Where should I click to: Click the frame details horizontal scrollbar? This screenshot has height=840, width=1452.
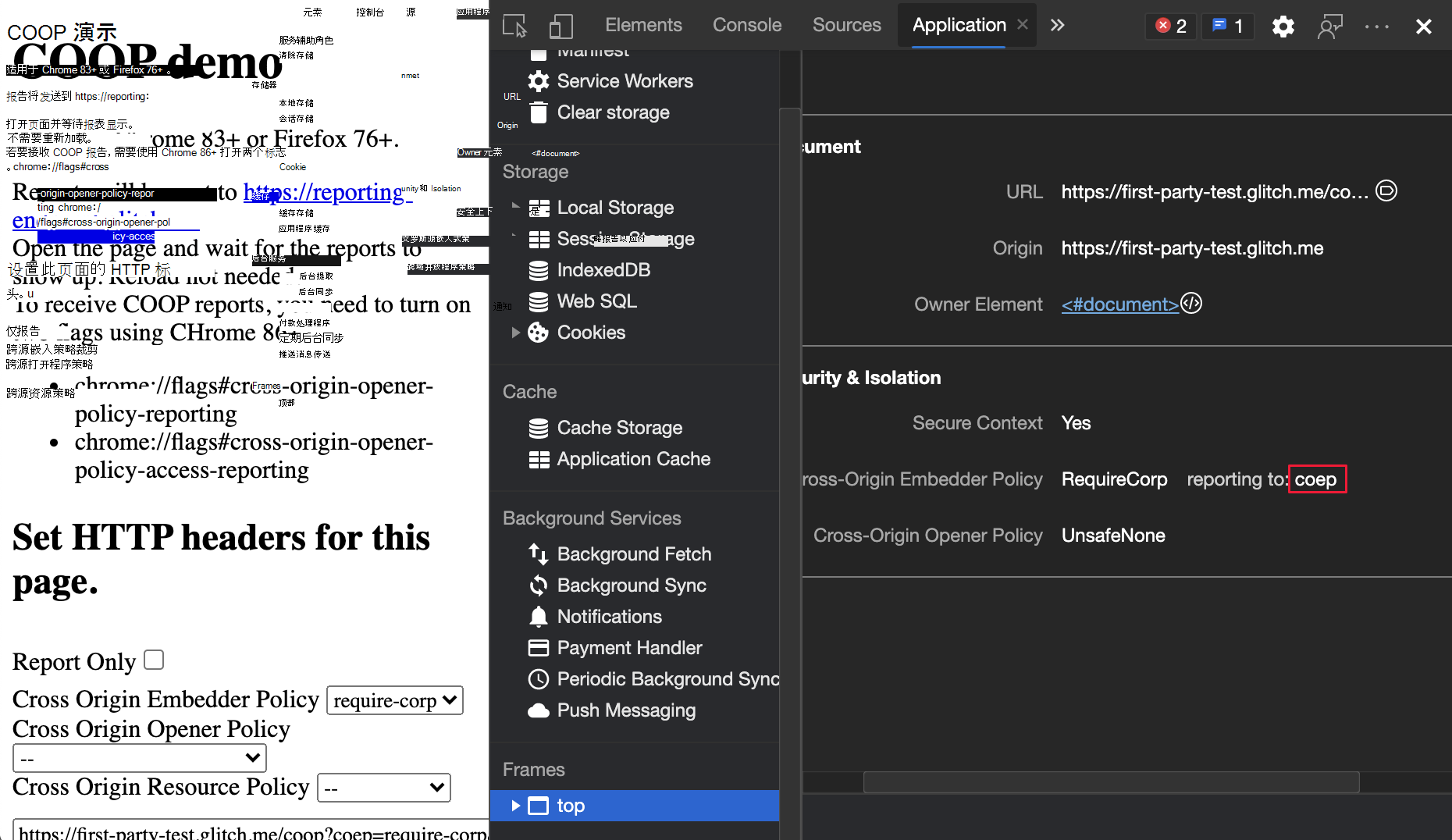click(x=1111, y=782)
